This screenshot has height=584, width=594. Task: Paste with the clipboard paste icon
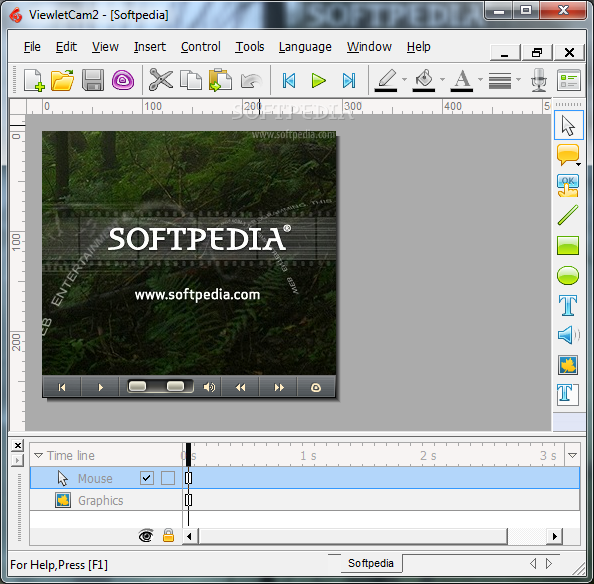click(220, 80)
